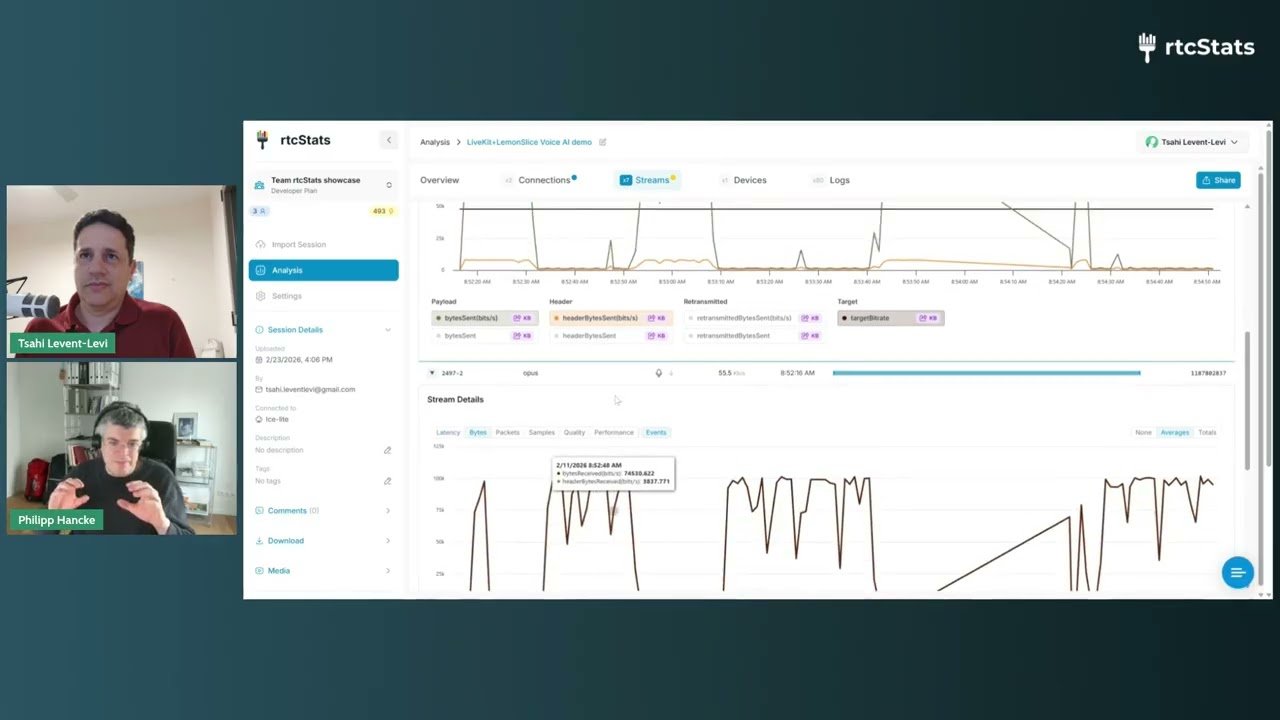Click KB unit chip for bytesSent

point(523,336)
